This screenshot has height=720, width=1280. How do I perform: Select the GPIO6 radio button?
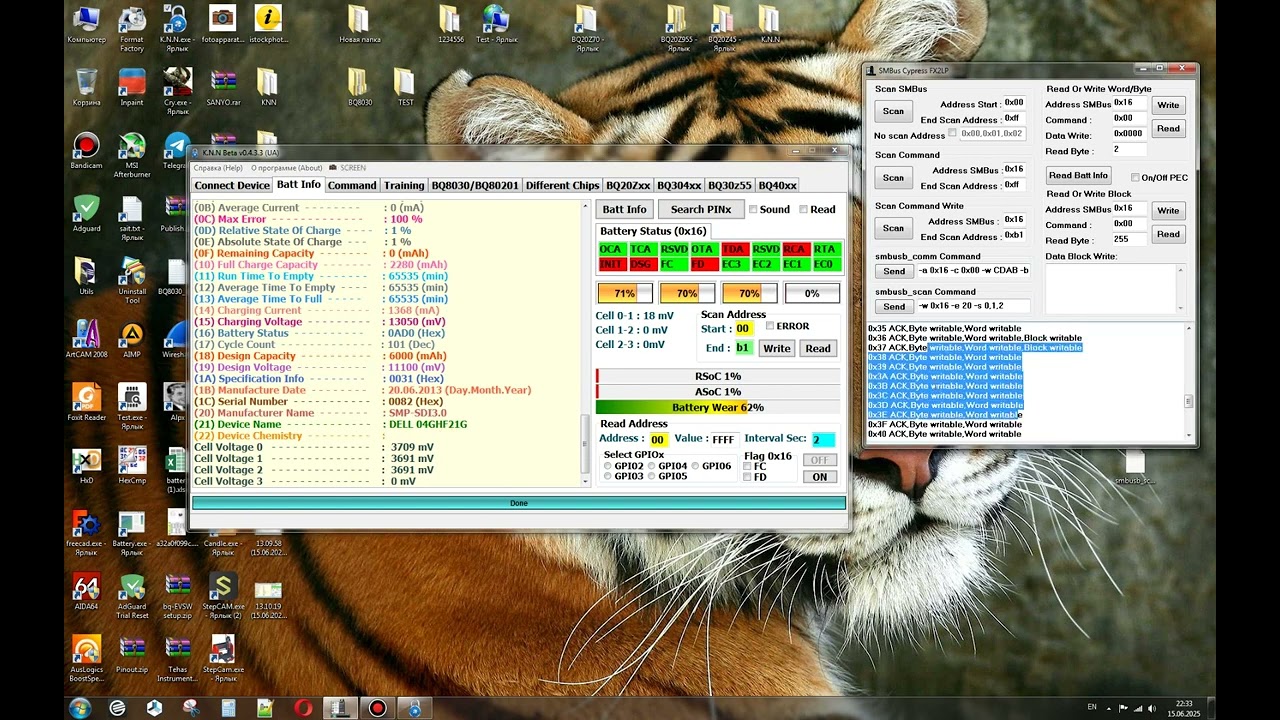[696, 466]
